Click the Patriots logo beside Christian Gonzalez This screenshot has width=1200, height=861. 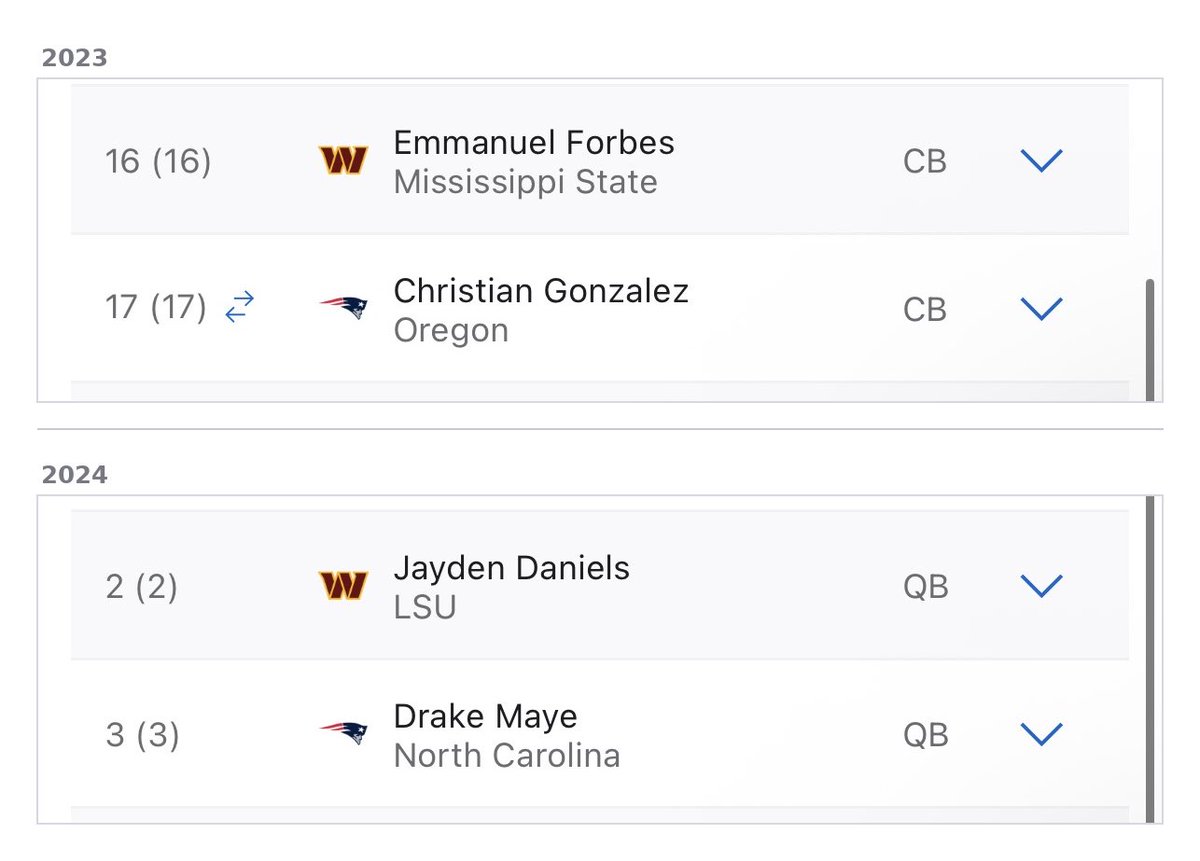(x=343, y=307)
